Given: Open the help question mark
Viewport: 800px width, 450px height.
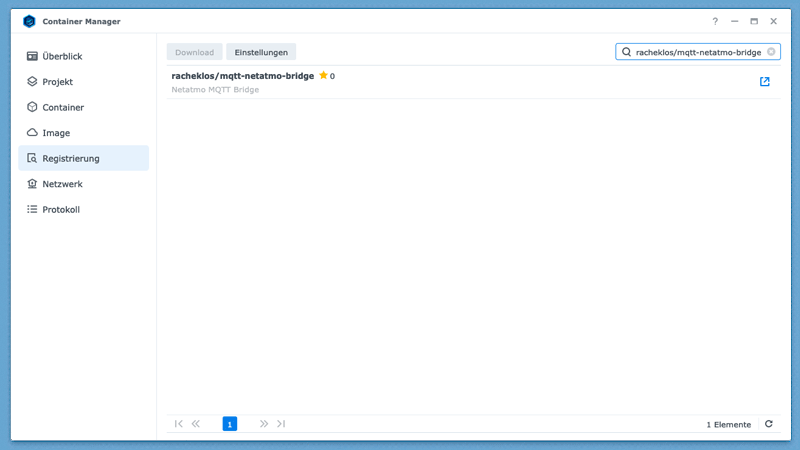Looking at the screenshot, I should [x=715, y=21].
